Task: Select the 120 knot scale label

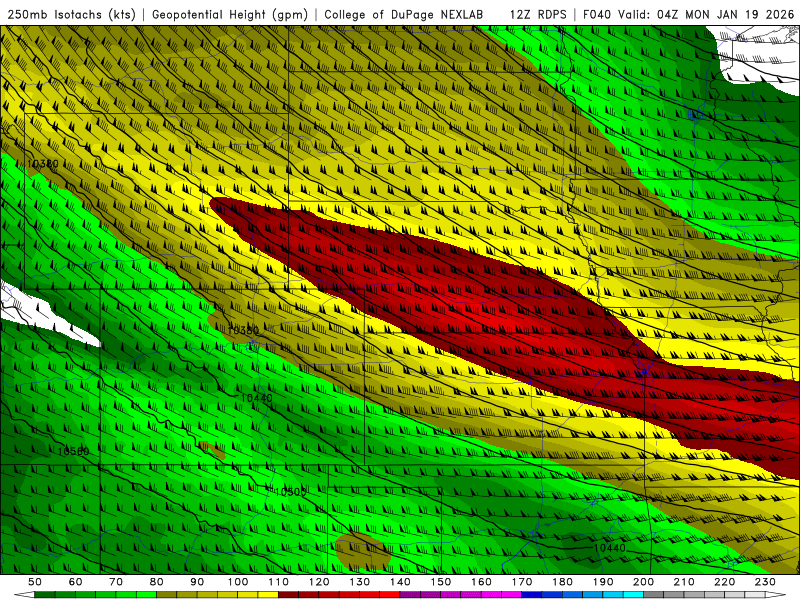Action: click(319, 582)
